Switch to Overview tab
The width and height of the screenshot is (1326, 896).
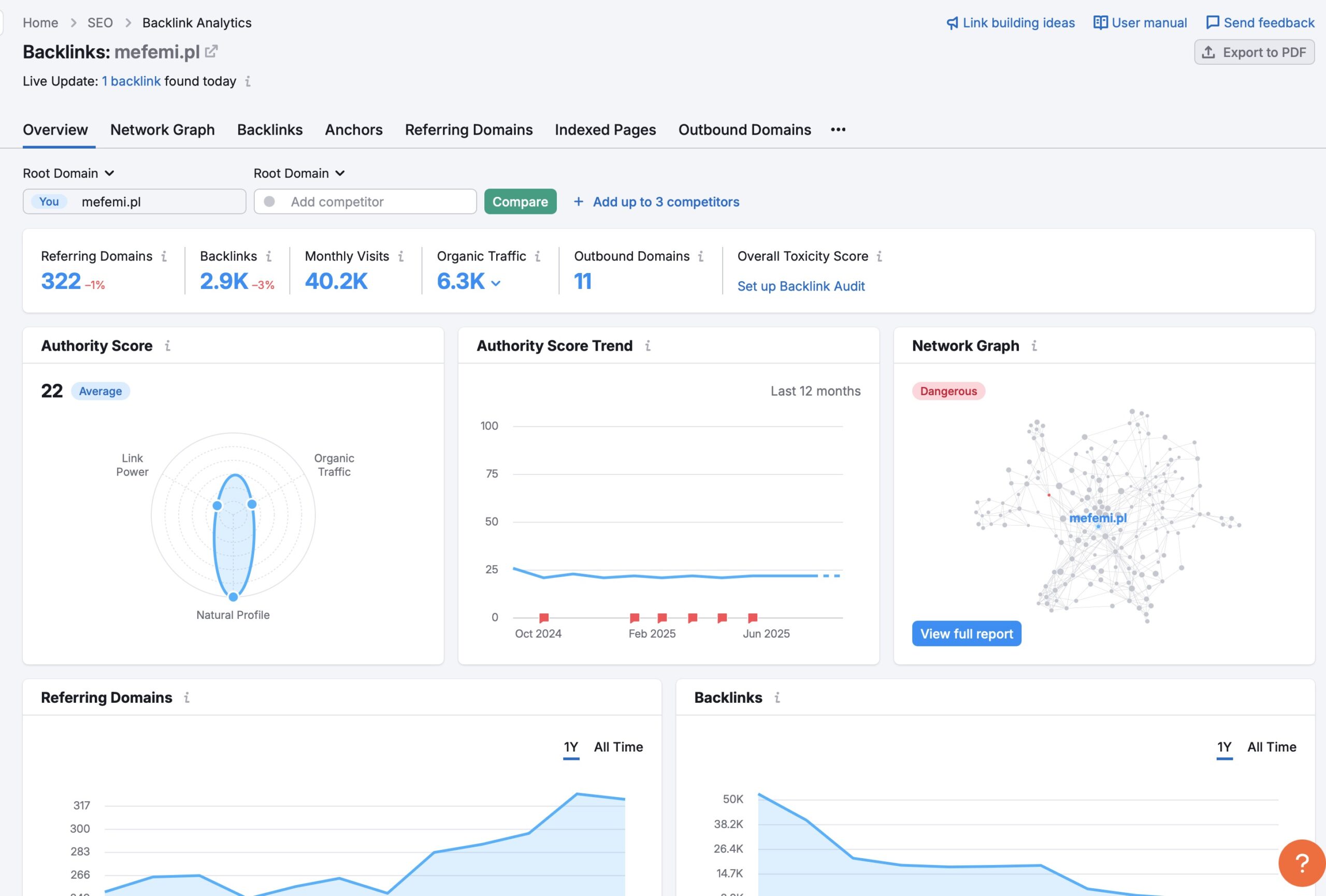[55, 129]
